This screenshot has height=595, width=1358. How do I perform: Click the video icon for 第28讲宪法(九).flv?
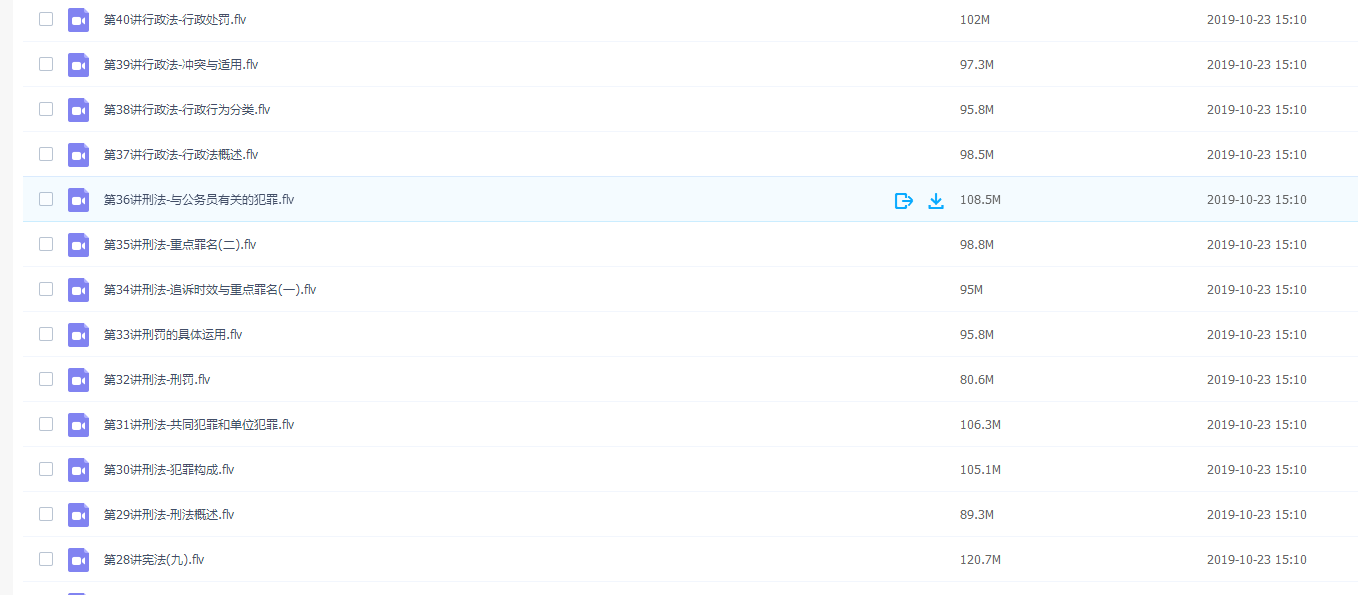click(x=79, y=560)
